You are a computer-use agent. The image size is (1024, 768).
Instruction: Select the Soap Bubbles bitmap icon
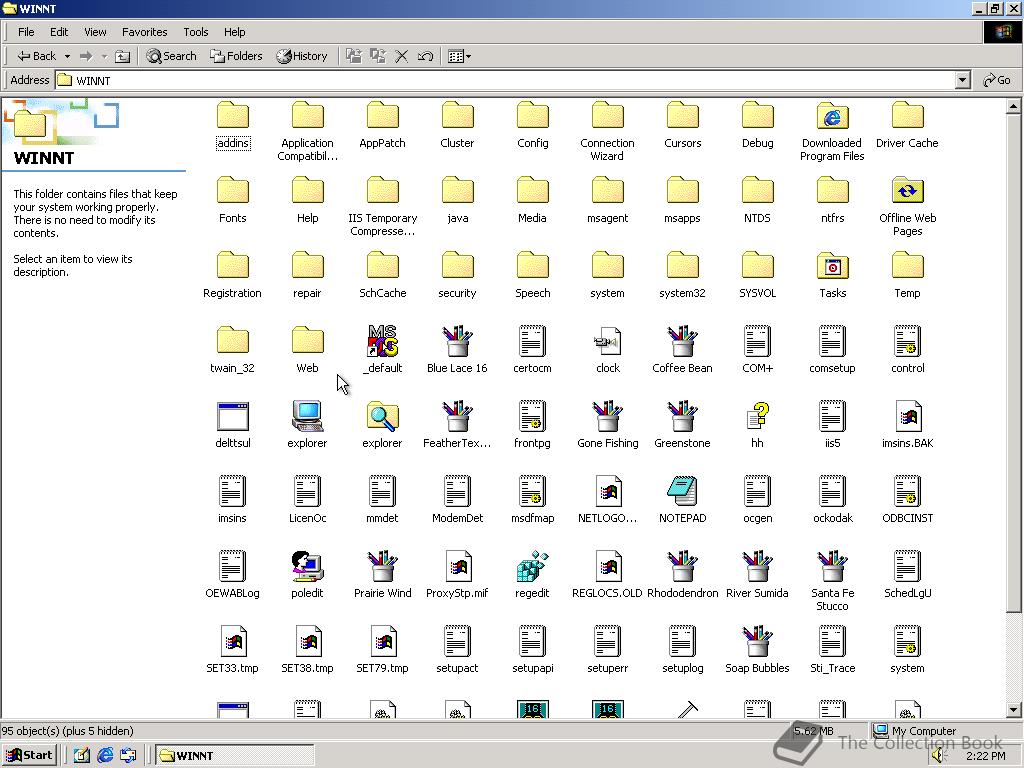758,641
